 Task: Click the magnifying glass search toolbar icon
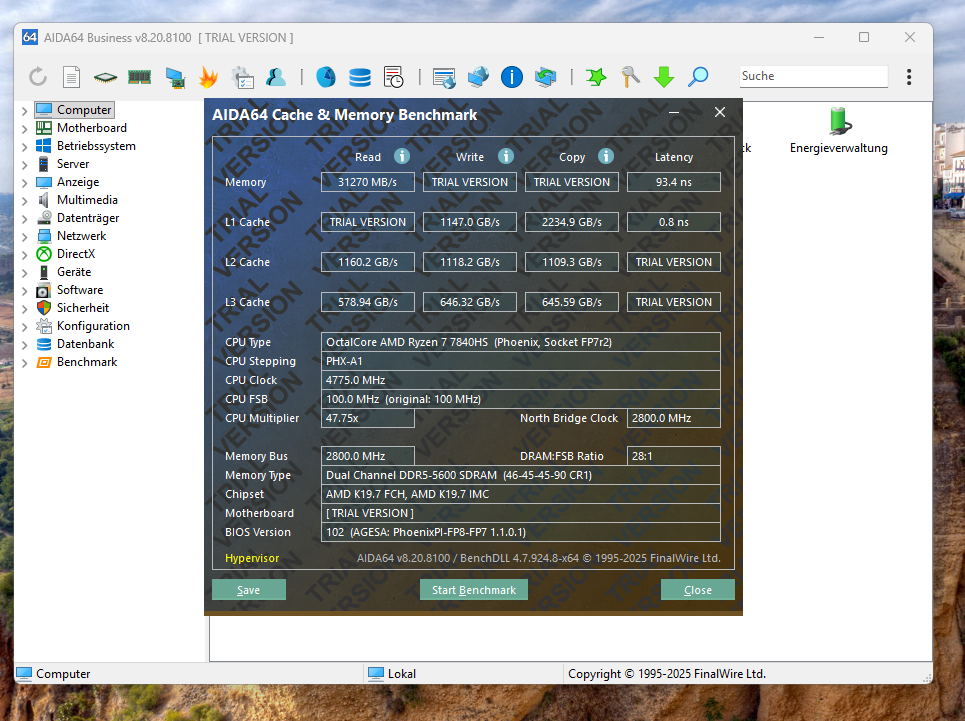point(698,77)
